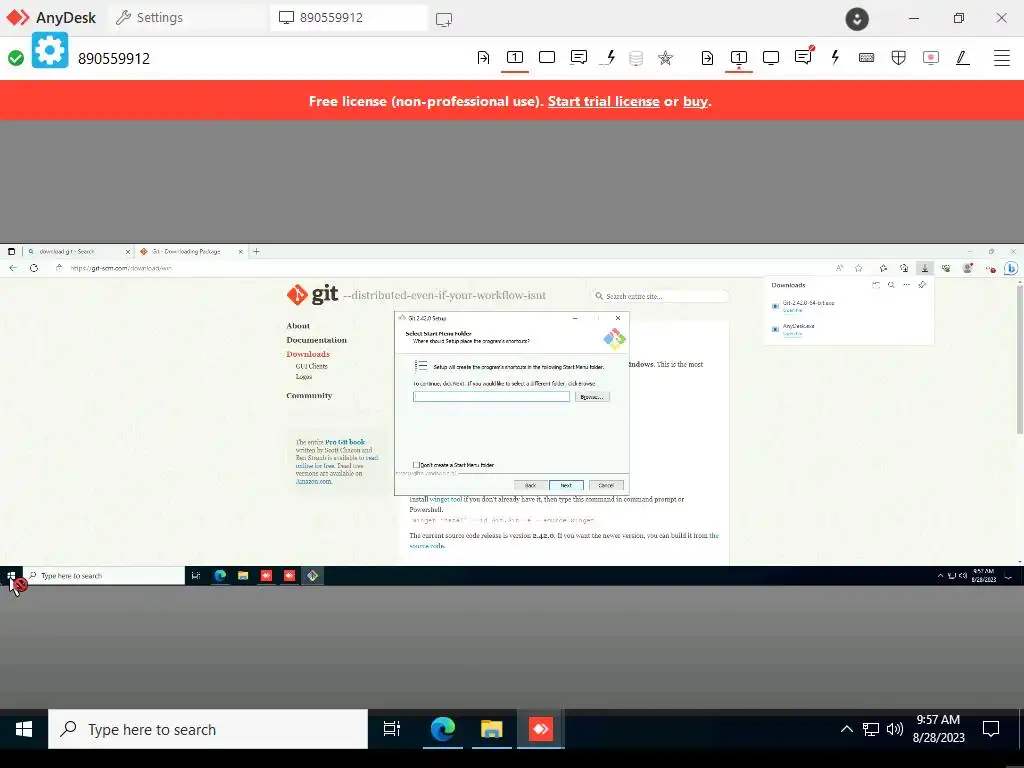Pin the remote Downloads panel
Screen dimensions: 1024x768
pos(922,285)
